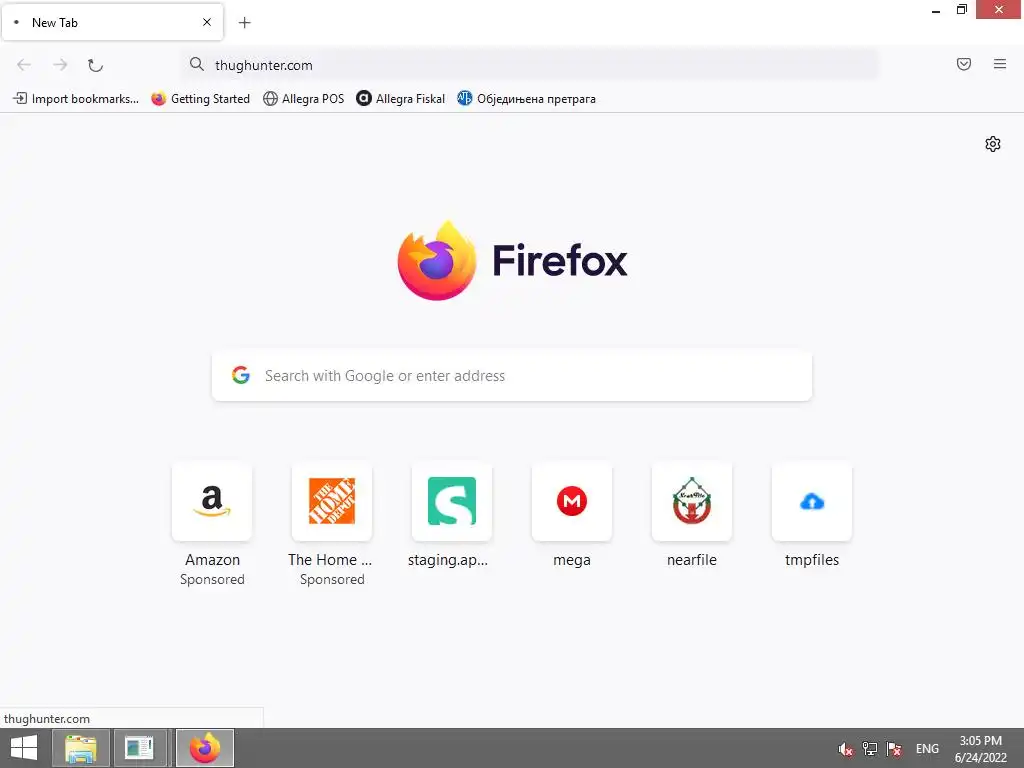
Task: Click ENG language indicator
Action: 927,749
